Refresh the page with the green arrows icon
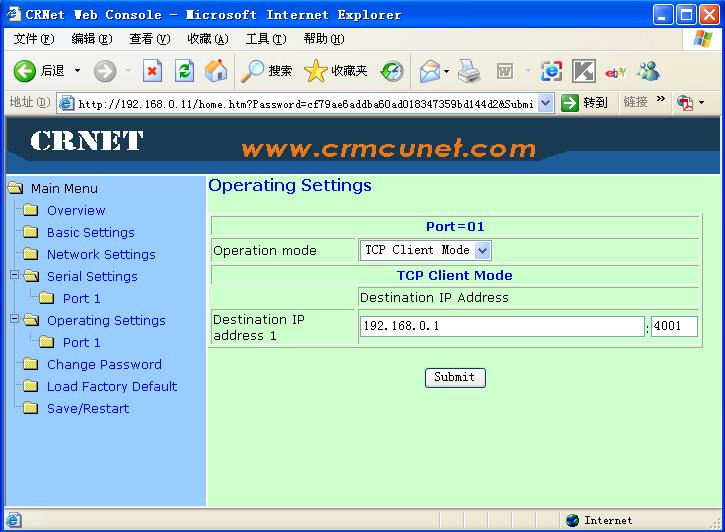Screen dimensions: 725x532 click(184, 71)
